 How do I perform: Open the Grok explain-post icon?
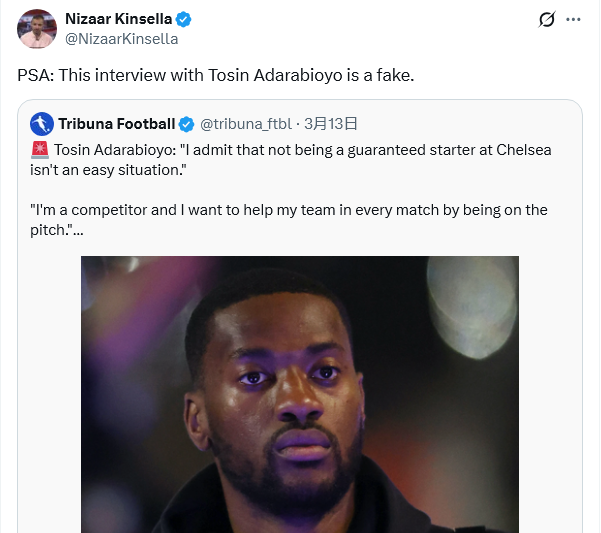click(547, 20)
